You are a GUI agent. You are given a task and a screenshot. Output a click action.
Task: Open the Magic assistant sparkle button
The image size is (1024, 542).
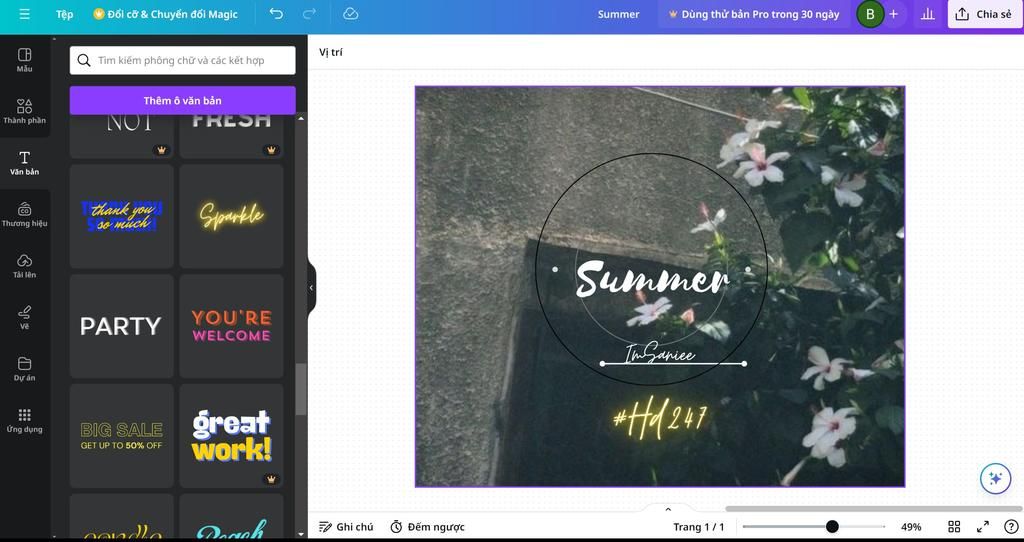tap(995, 479)
